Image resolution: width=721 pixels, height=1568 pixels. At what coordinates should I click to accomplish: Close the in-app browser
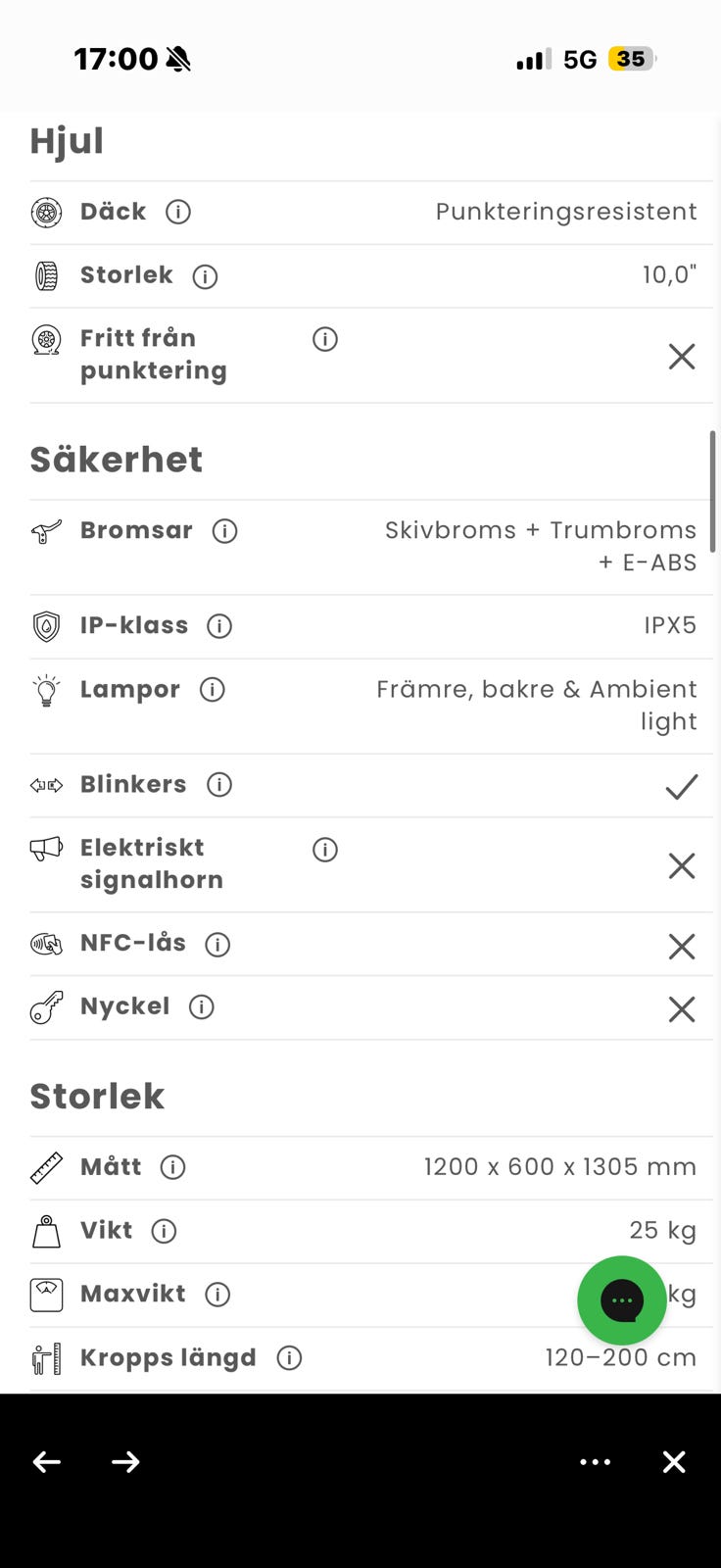click(674, 1462)
